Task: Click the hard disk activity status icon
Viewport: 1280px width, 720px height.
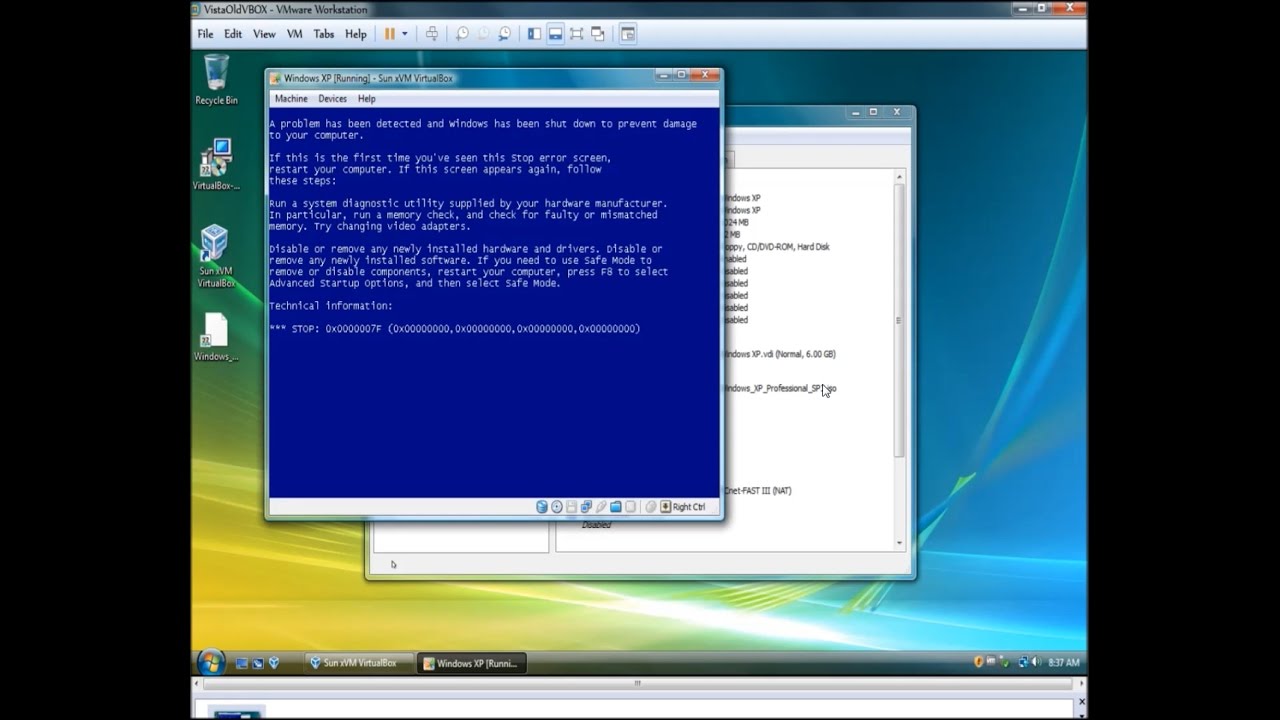Action: pyautogui.click(x=542, y=507)
